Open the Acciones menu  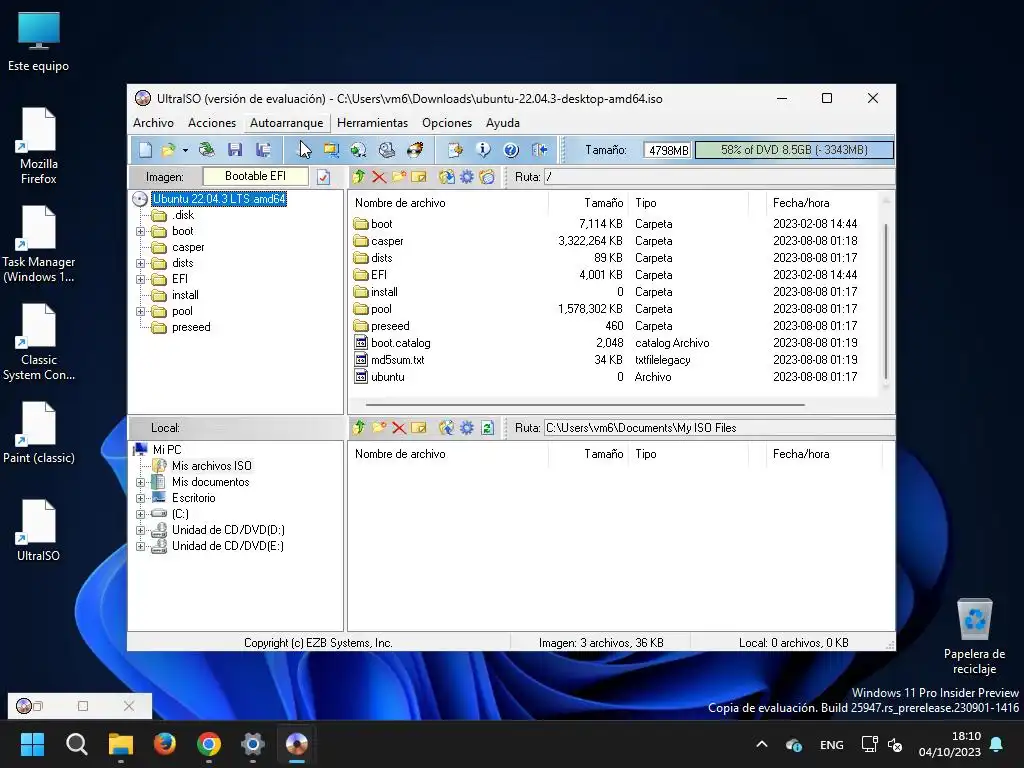pos(212,123)
